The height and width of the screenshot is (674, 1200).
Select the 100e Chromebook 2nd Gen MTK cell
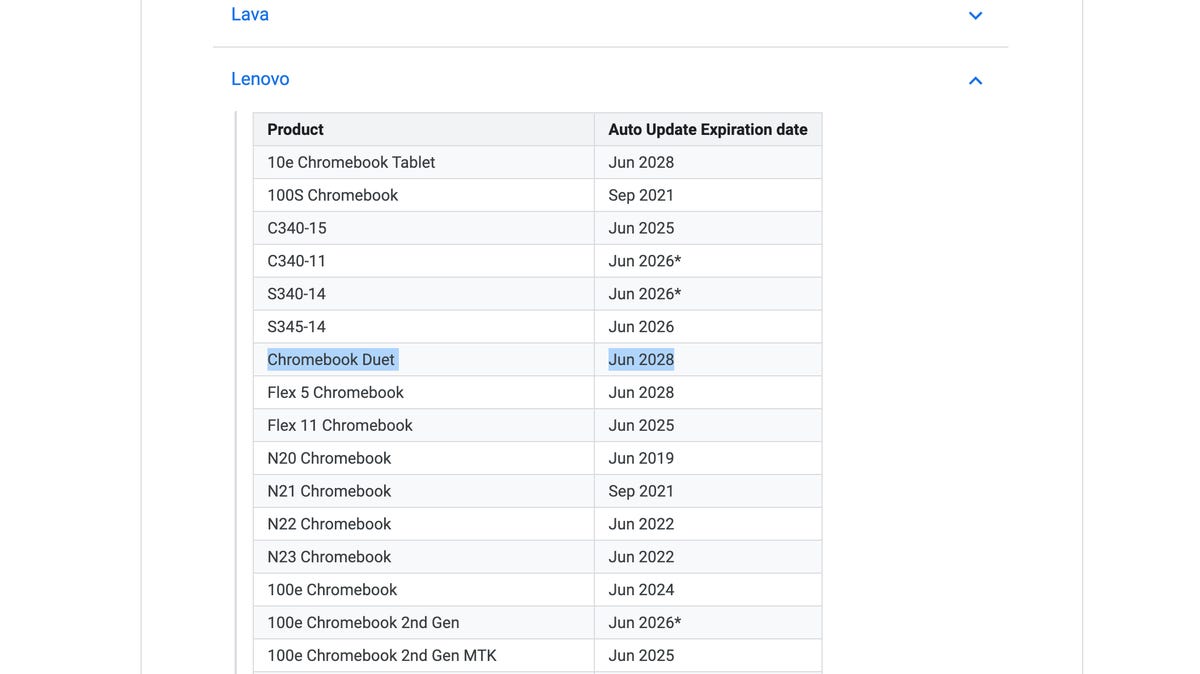tap(424, 656)
